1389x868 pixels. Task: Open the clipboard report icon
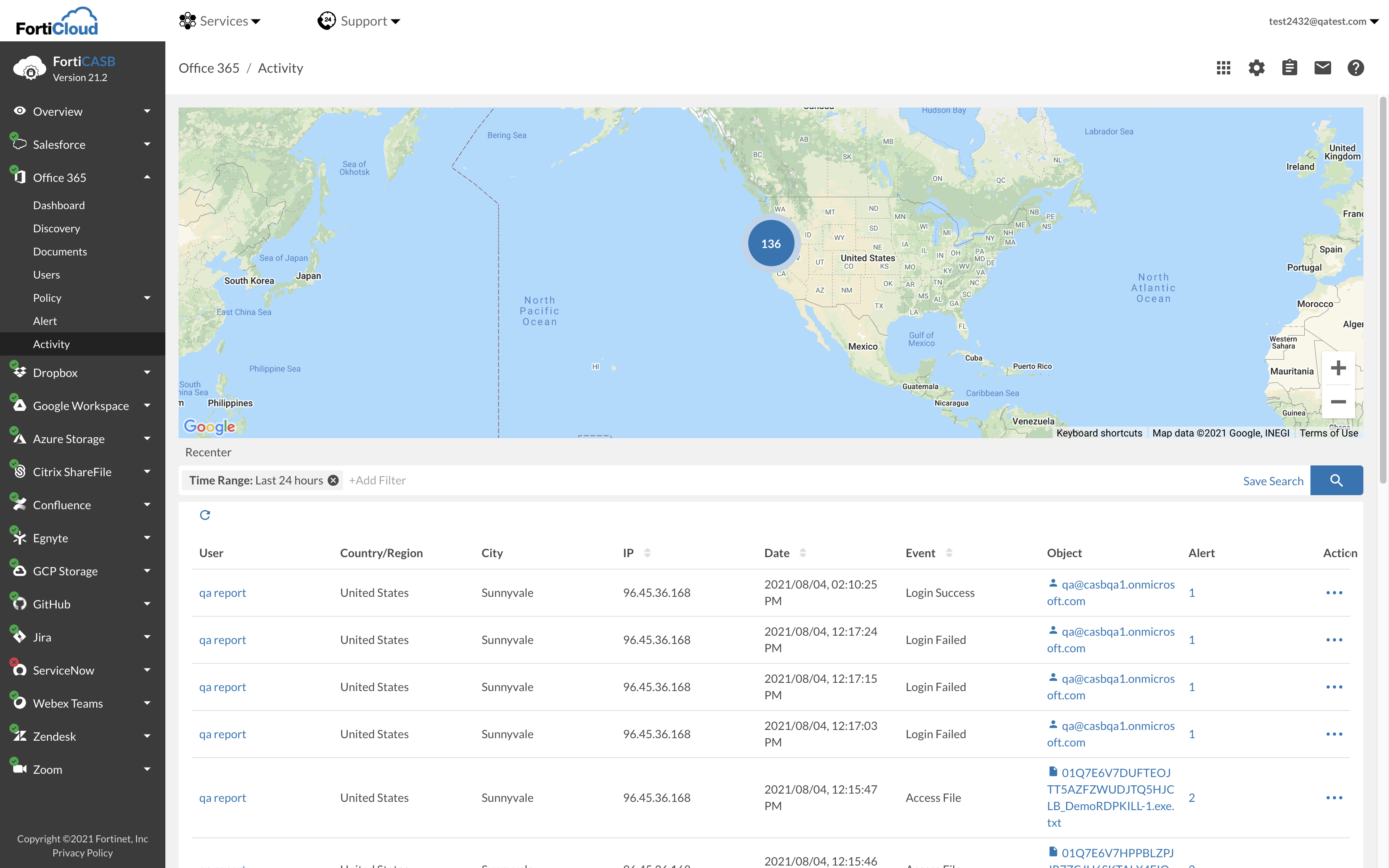[1289, 68]
